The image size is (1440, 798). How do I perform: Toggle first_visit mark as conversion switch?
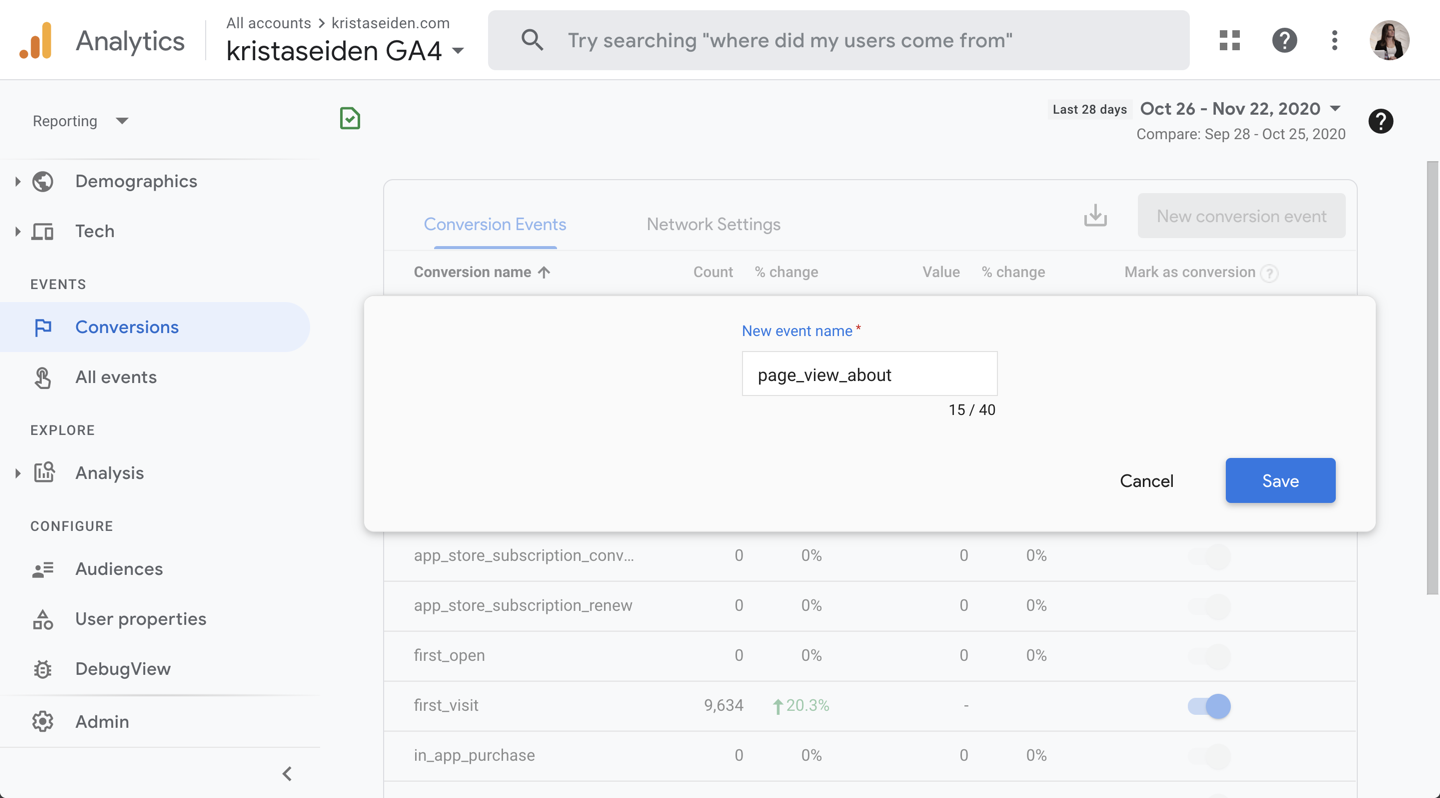[x=1209, y=706]
